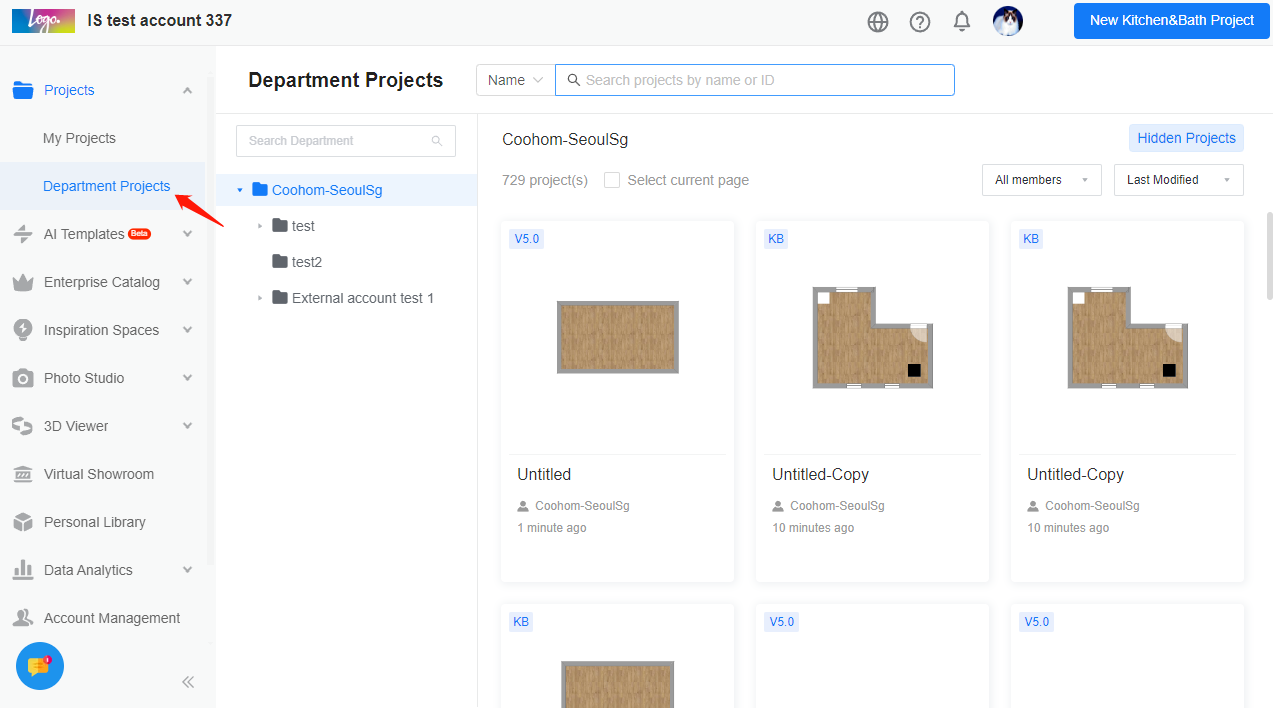Open the chat support bubble icon
This screenshot has width=1273, height=708.
tap(40, 666)
